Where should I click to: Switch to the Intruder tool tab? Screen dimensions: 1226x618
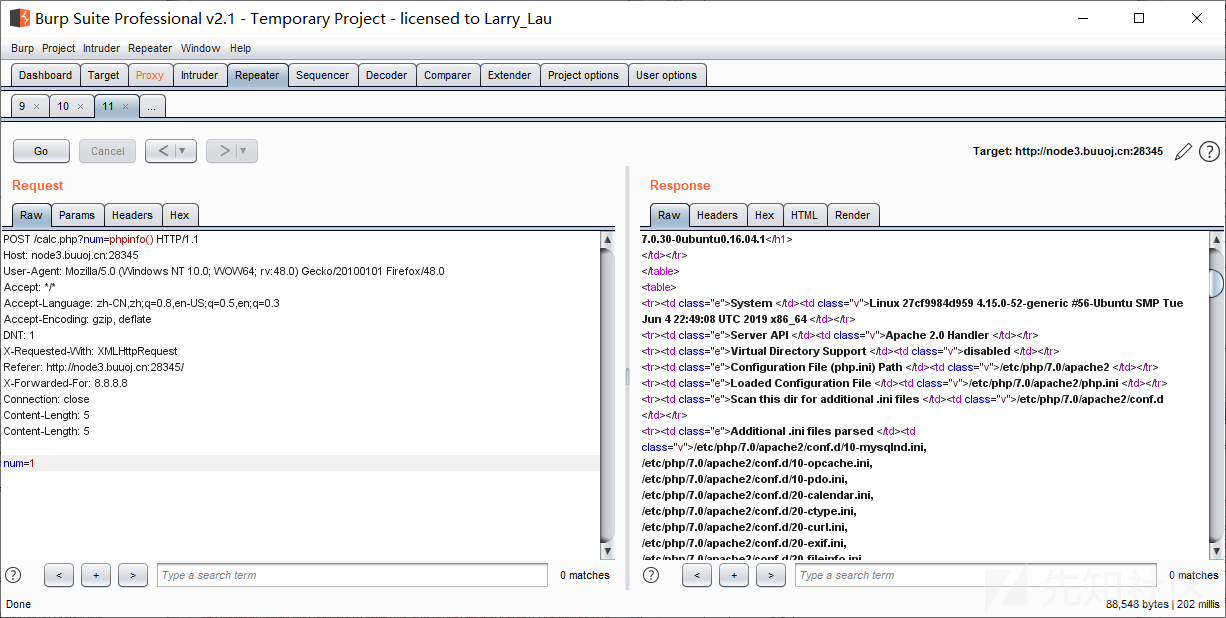point(200,75)
